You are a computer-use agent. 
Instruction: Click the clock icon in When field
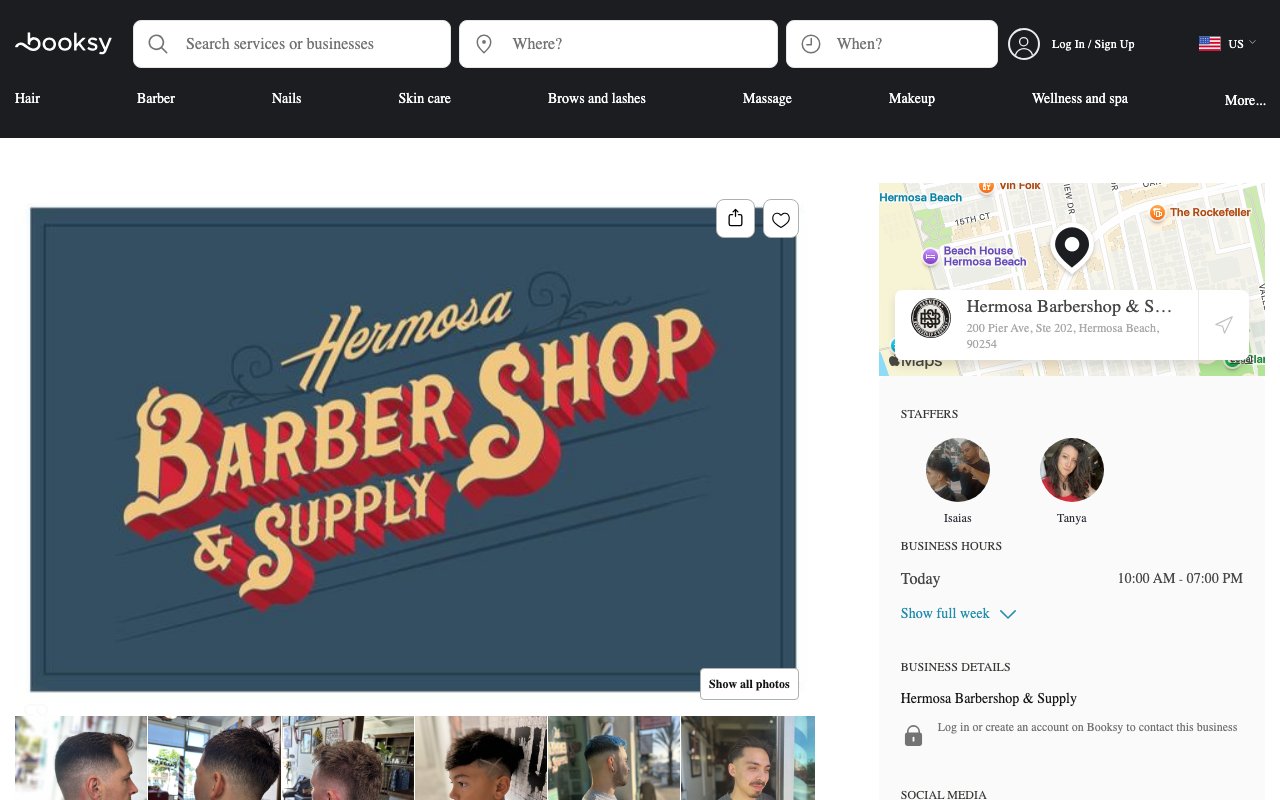click(x=811, y=44)
